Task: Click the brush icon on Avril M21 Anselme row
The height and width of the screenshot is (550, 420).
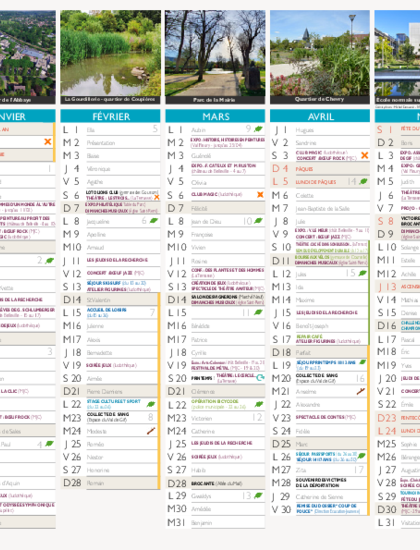Action: pos(361,391)
